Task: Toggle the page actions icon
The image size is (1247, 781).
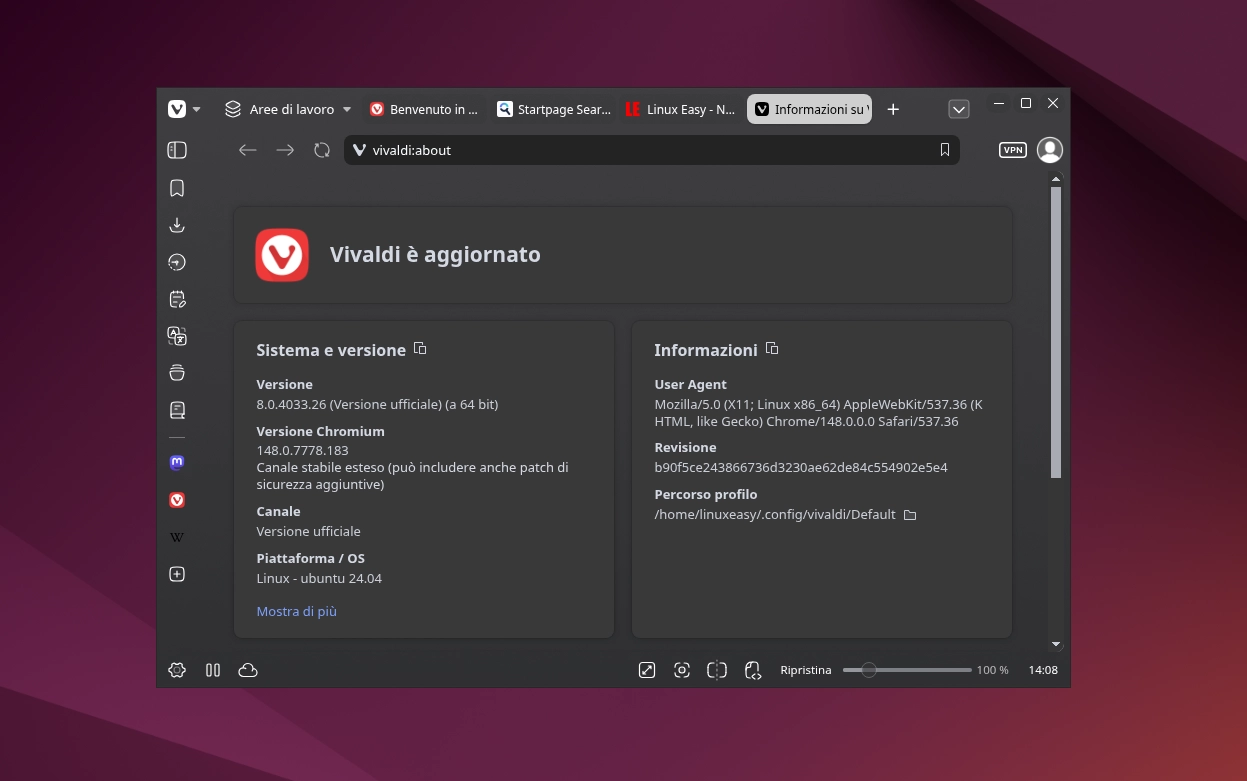Action: (753, 670)
